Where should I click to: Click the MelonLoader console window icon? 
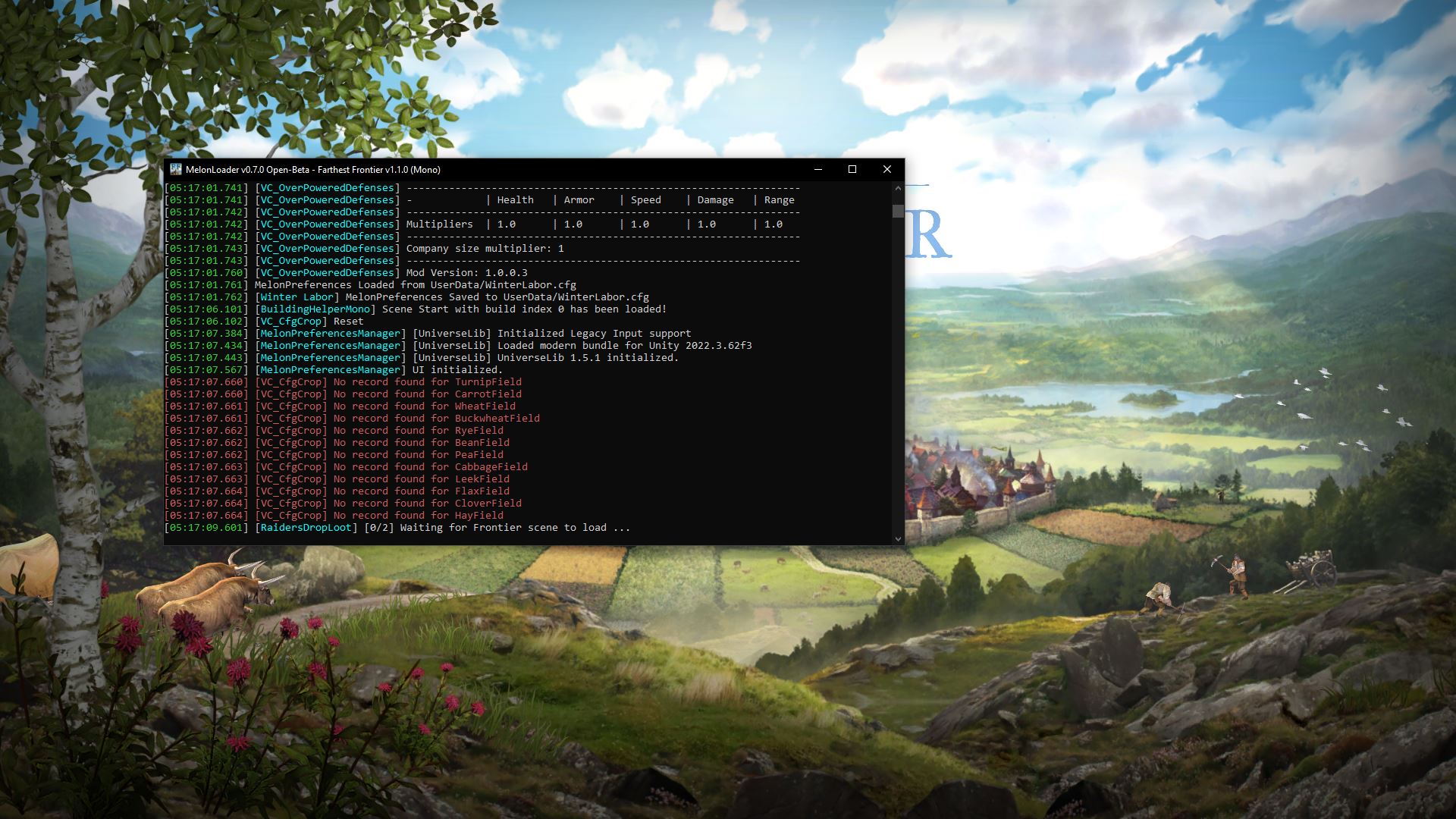[x=176, y=169]
